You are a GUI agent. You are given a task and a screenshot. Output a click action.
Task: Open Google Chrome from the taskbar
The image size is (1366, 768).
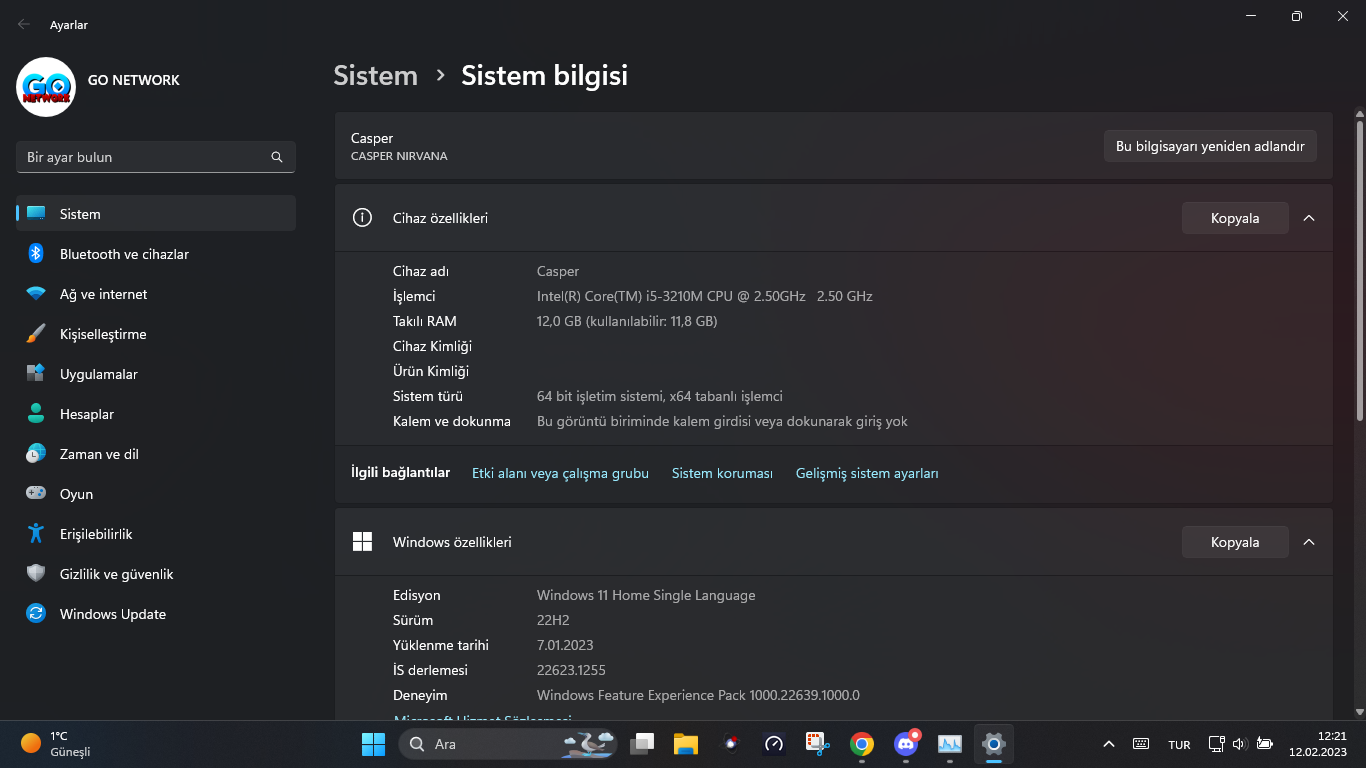(x=861, y=744)
